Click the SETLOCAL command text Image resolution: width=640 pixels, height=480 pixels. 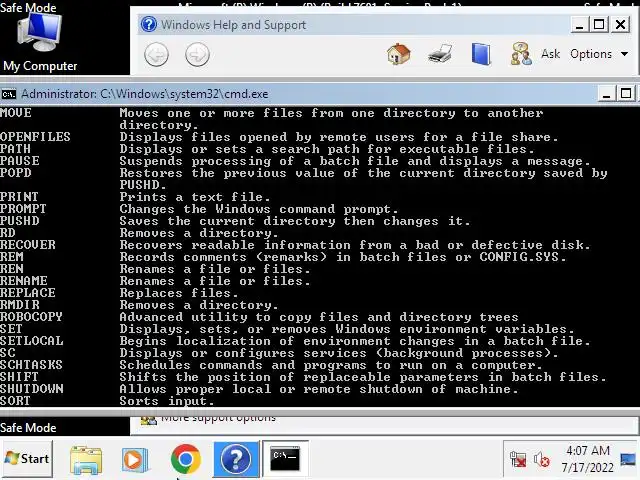31,341
